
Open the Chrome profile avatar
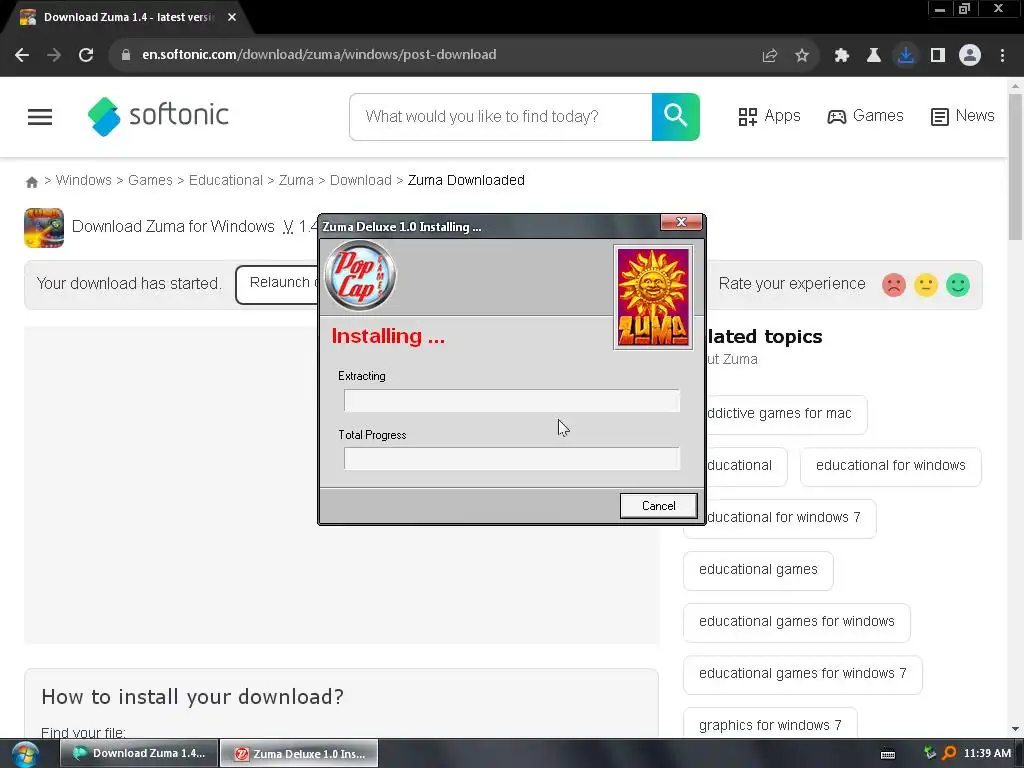(x=970, y=55)
